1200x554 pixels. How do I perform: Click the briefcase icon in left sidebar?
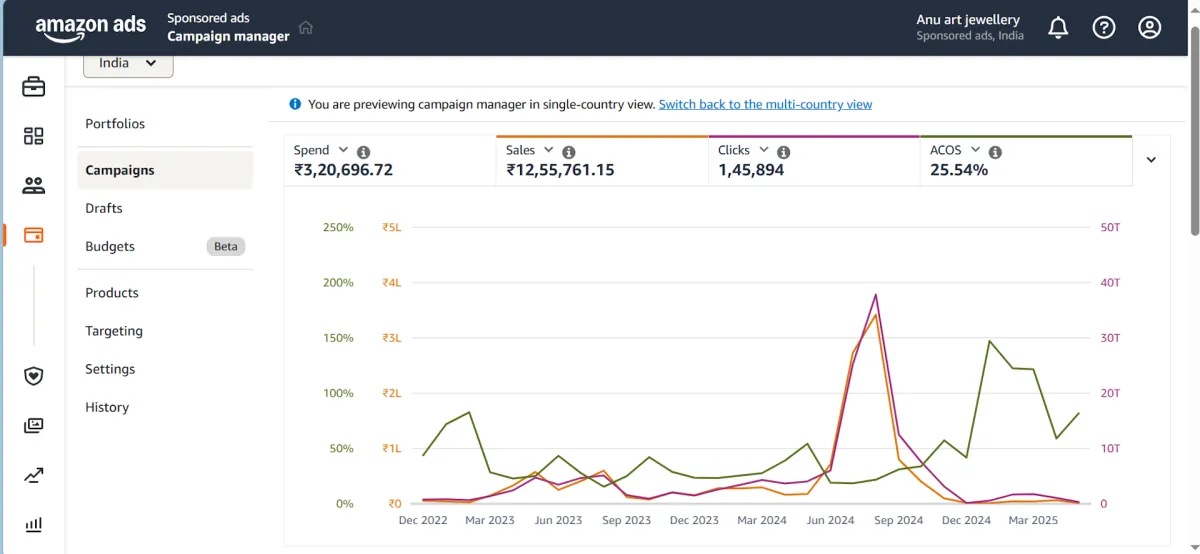(x=34, y=87)
